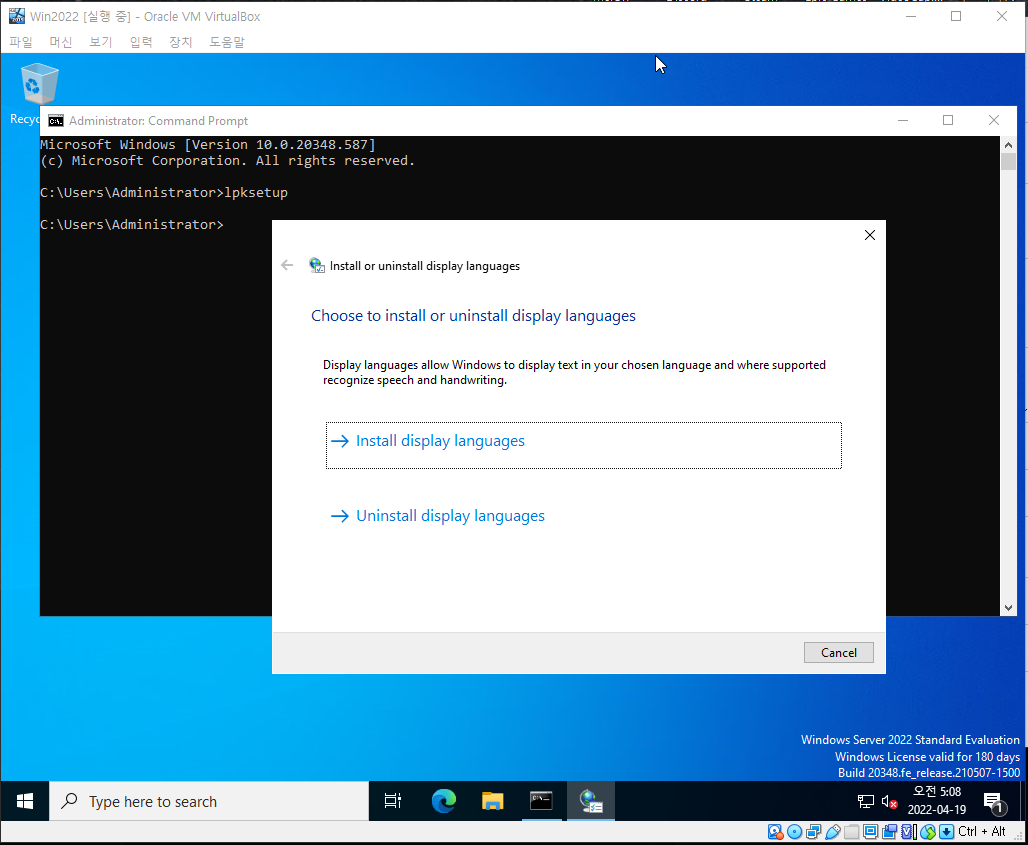Image resolution: width=1028 pixels, height=845 pixels.
Task: Open shared folders status icon
Action: tap(852, 832)
